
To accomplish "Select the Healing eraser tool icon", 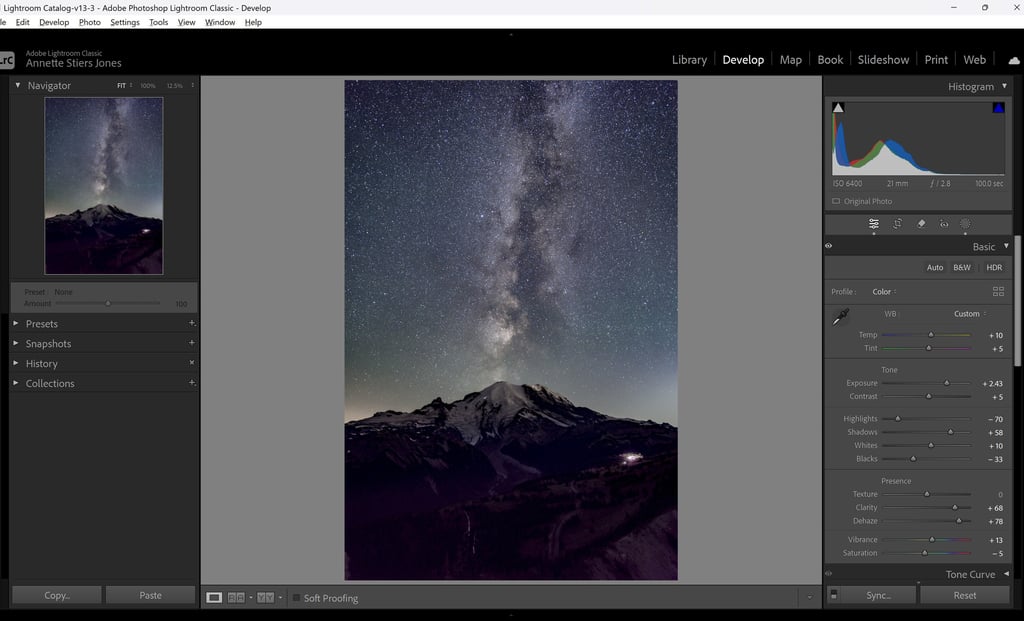I will click(921, 223).
